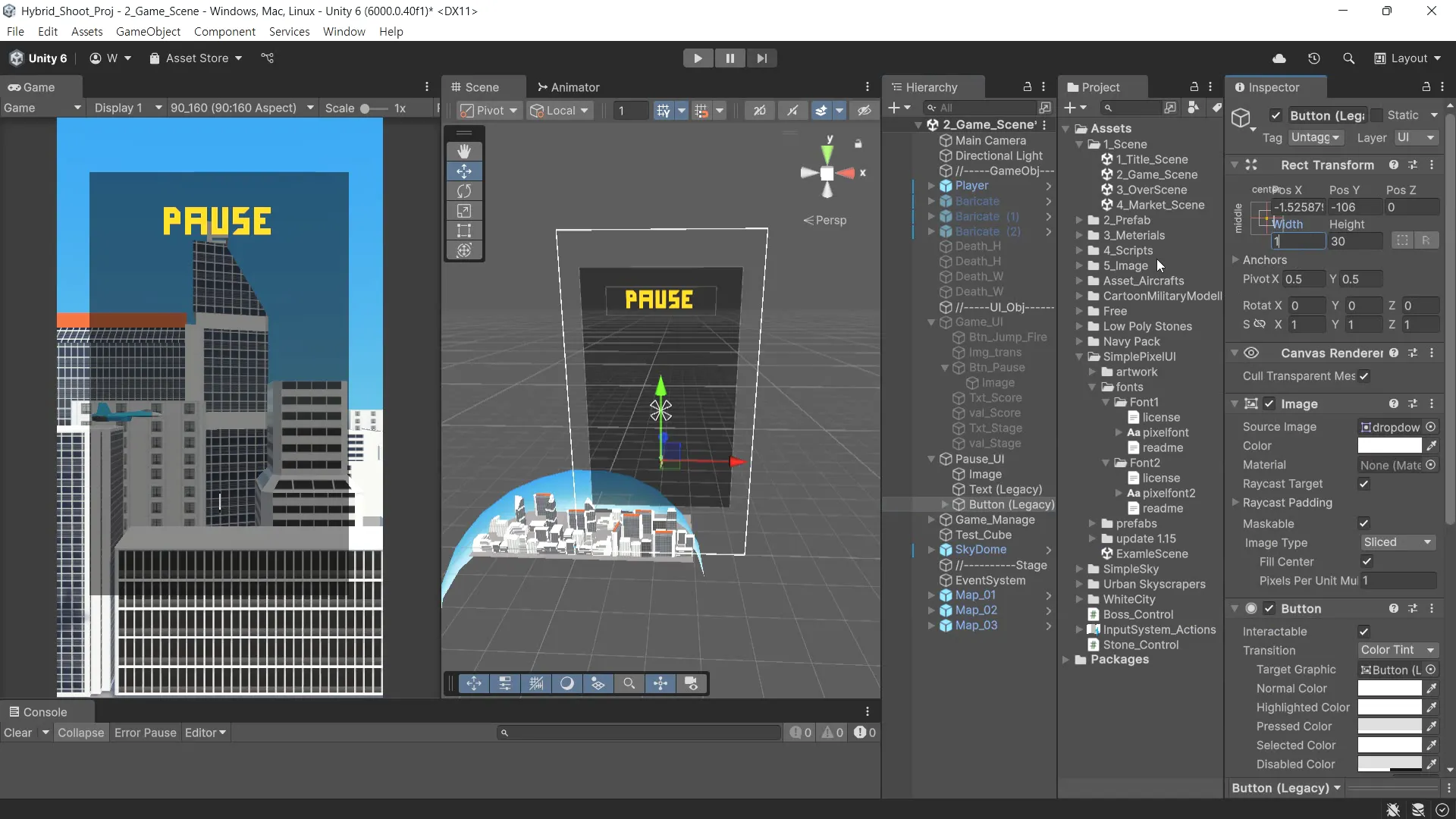Screen dimensions: 1456x819
Task: Disable the Interactable checkbox
Action: (1363, 632)
